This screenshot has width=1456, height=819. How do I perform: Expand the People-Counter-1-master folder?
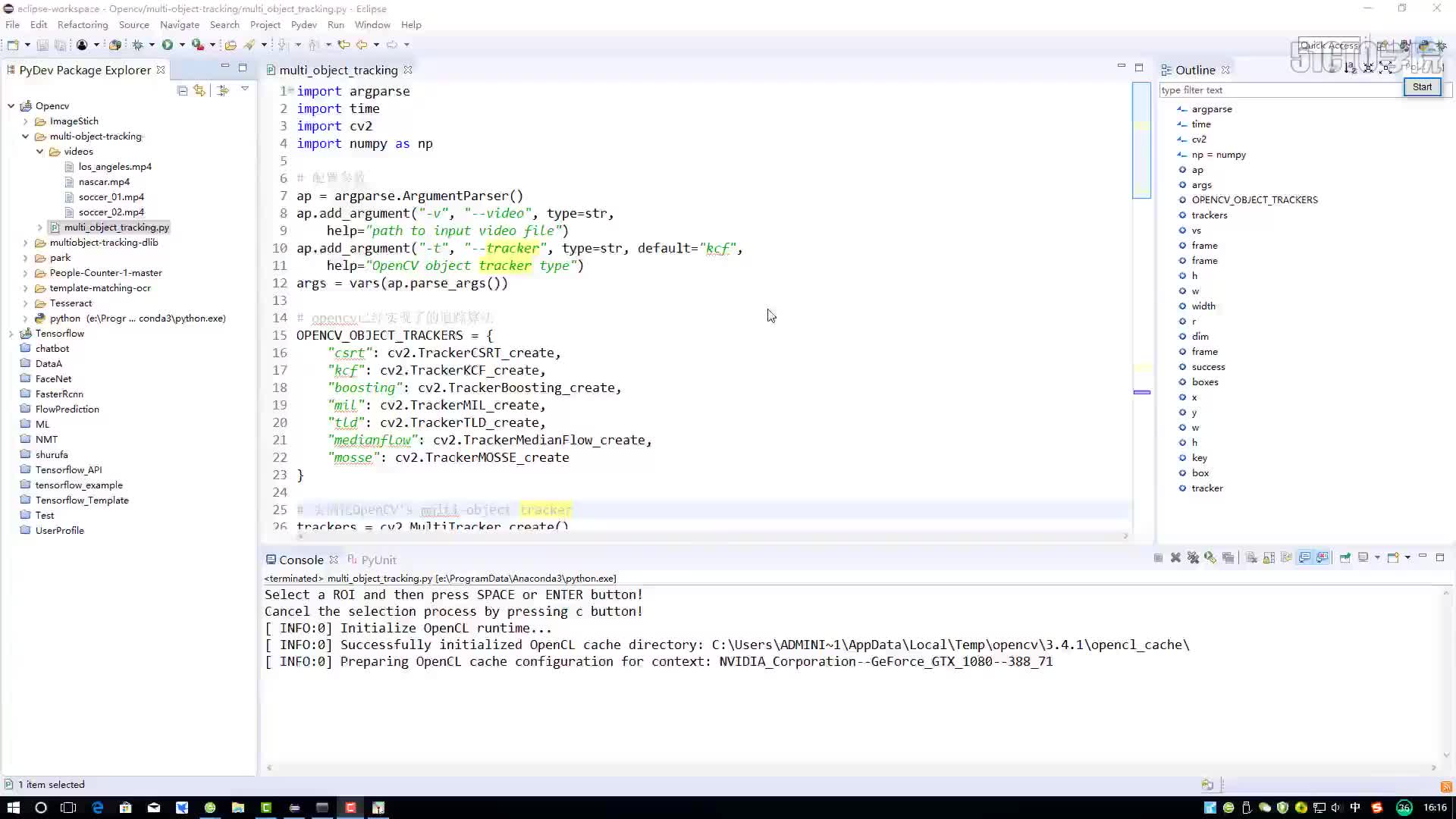[x=25, y=272]
